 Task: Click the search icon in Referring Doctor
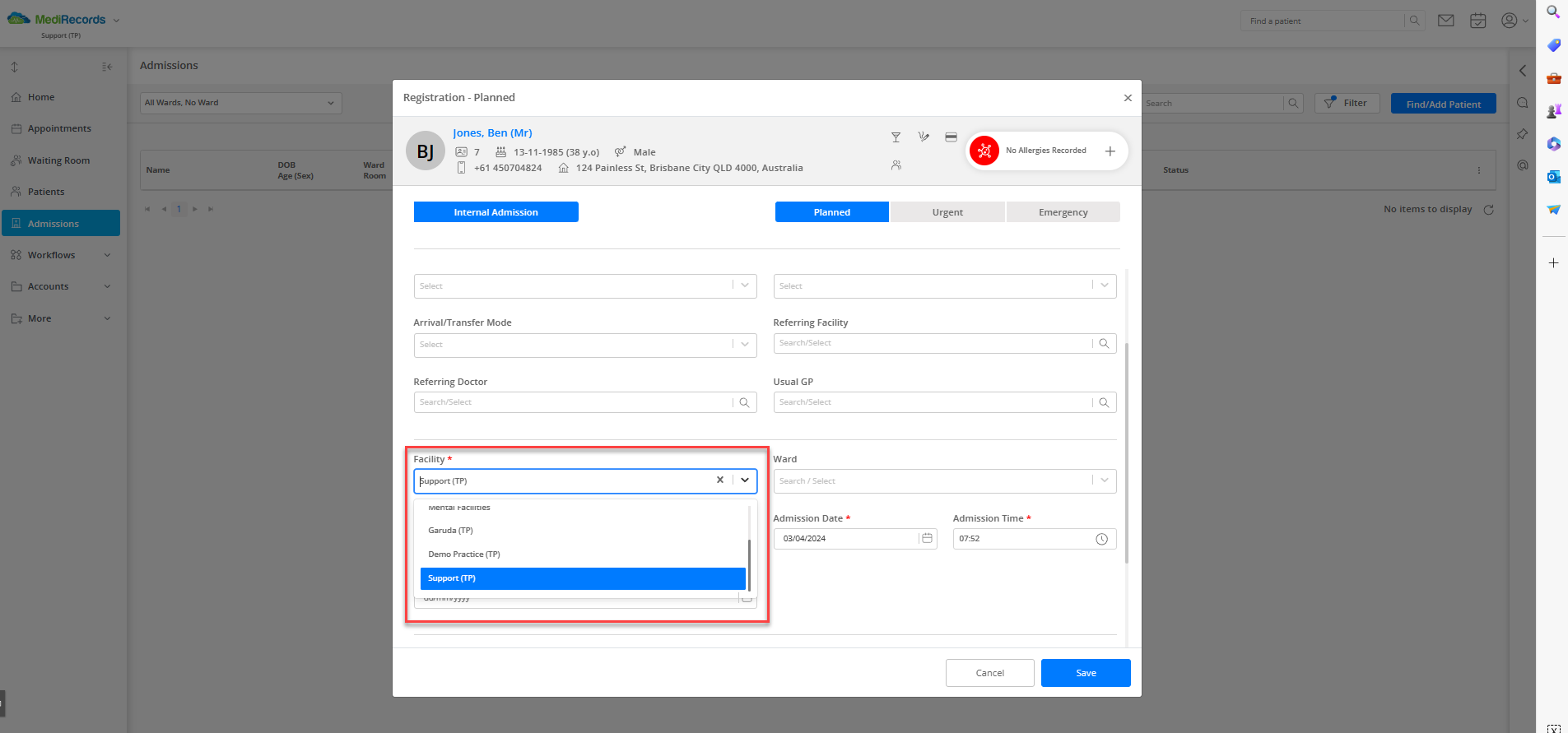pos(744,402)
